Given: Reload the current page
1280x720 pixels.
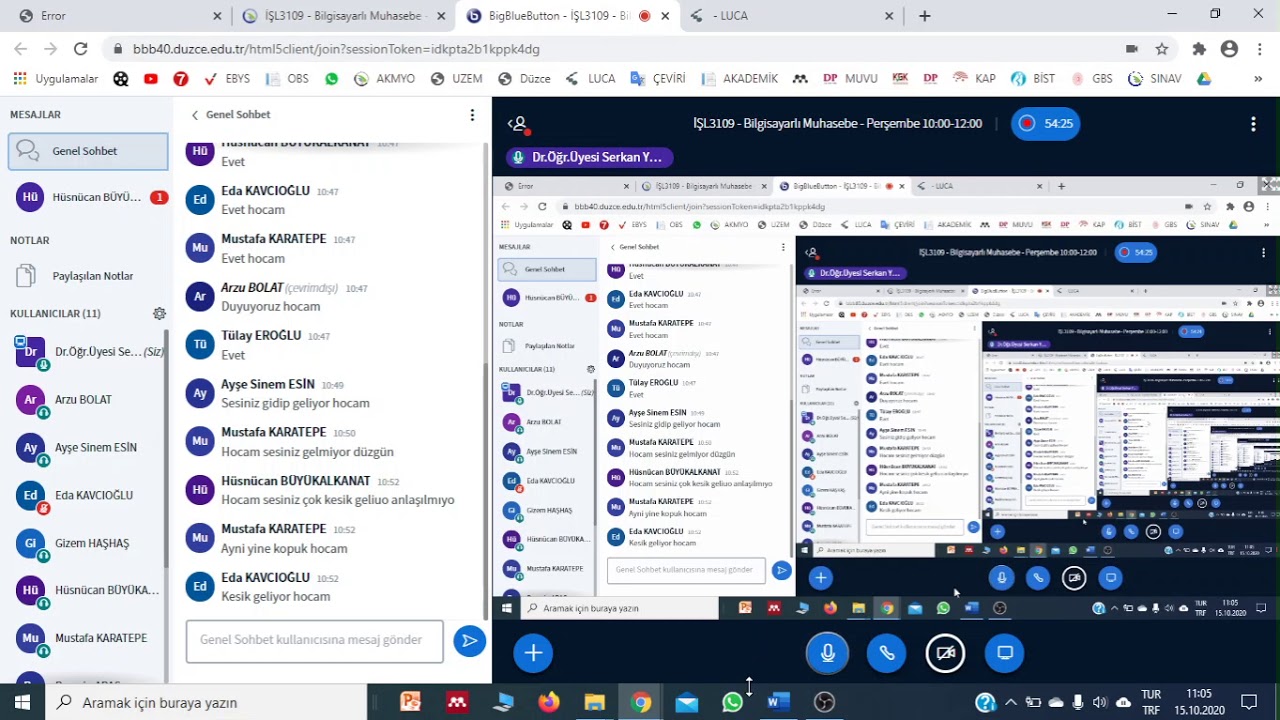Looking at the screenshot, I should pyautogui.click(x=81, y=48).
